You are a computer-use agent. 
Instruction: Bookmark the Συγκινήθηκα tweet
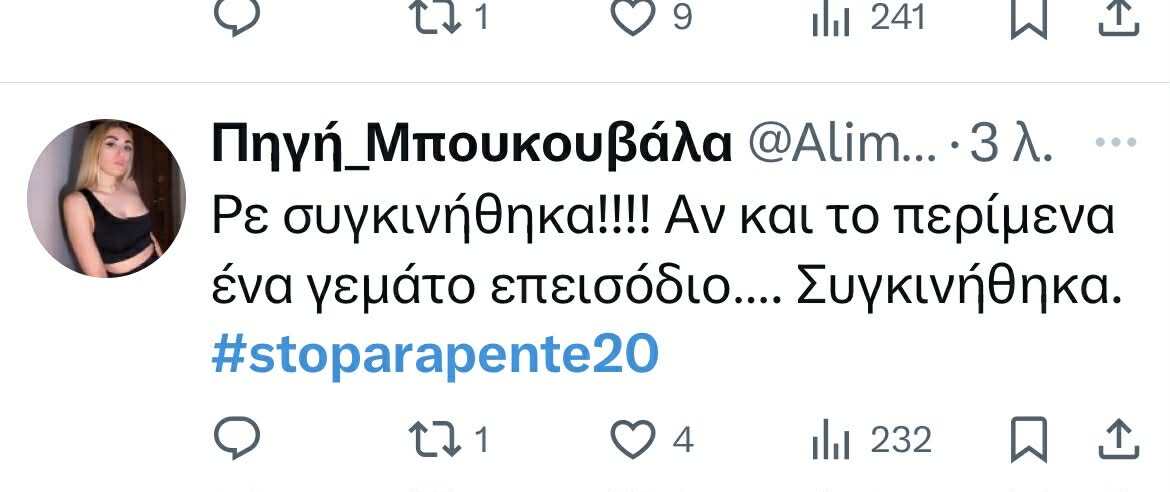pyautogui.click(x=1029, y=439)
